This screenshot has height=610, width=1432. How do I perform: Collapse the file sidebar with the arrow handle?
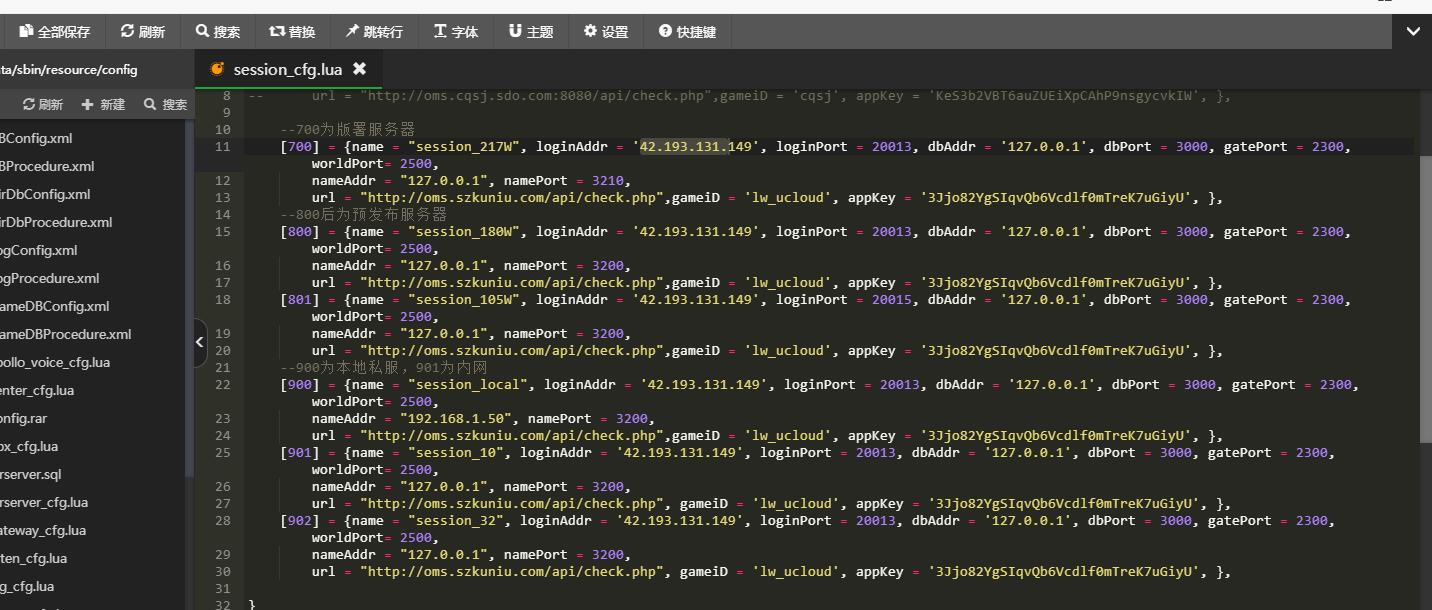[199, 342]
